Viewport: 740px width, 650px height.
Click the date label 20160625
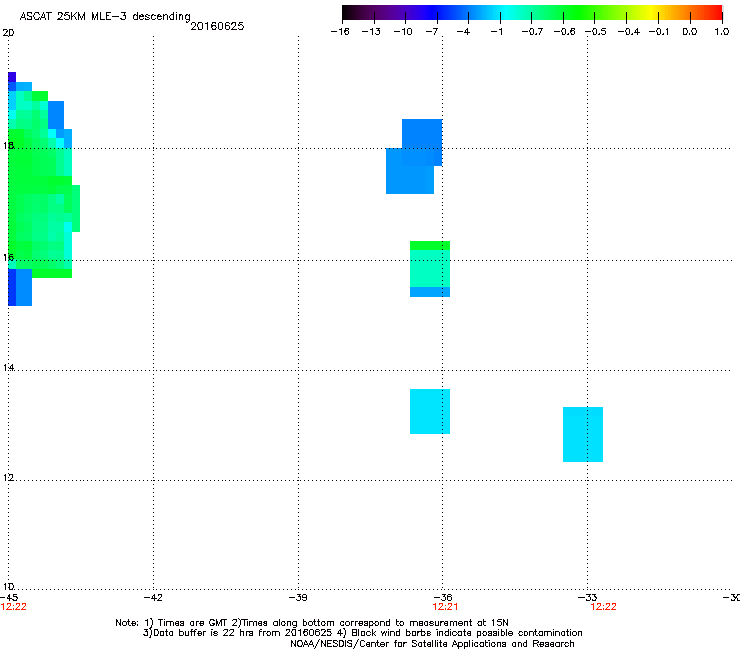pos(217,26)
